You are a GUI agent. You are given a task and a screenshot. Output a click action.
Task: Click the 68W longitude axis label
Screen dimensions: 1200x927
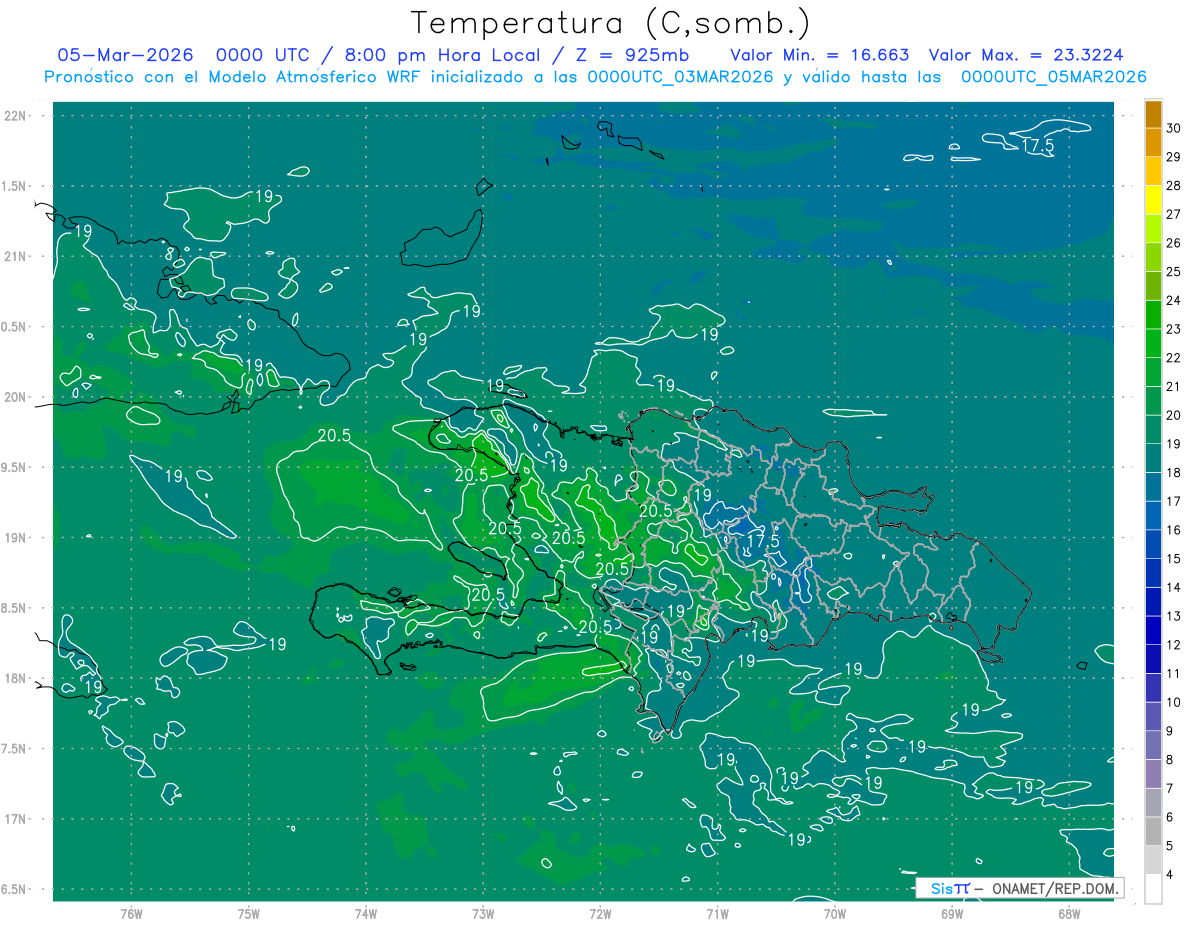click(x=1069, y=913)
